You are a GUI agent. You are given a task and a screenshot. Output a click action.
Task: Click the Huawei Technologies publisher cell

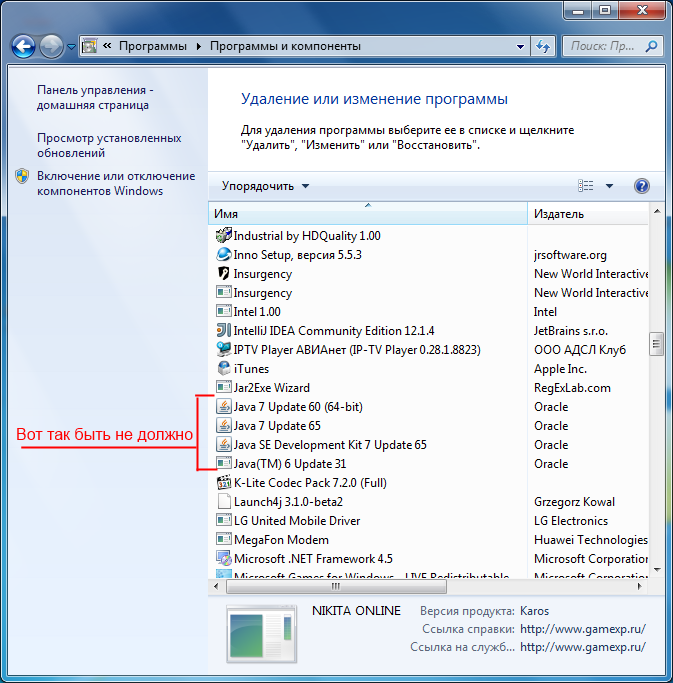pyautogui.click(x=591, y=540)
